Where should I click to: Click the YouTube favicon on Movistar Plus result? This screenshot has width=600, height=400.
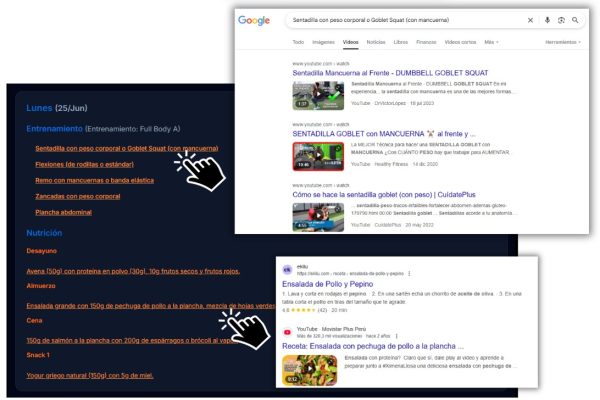pos(287,332)
